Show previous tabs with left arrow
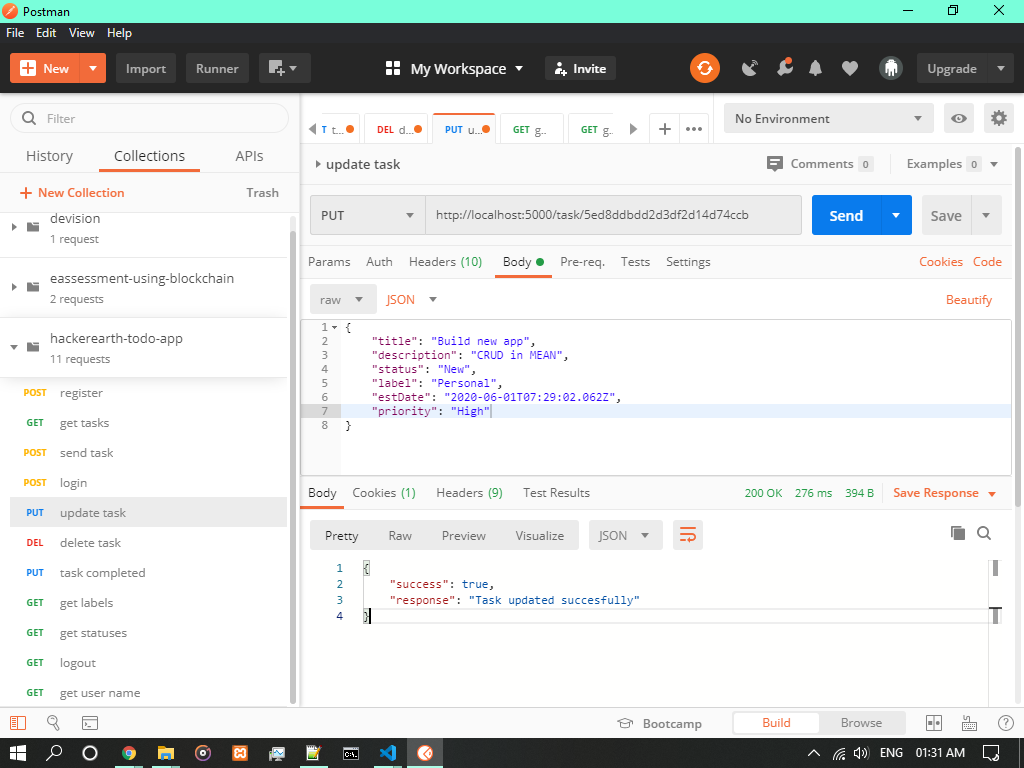The image size is (1024, 768). point(312,129)
